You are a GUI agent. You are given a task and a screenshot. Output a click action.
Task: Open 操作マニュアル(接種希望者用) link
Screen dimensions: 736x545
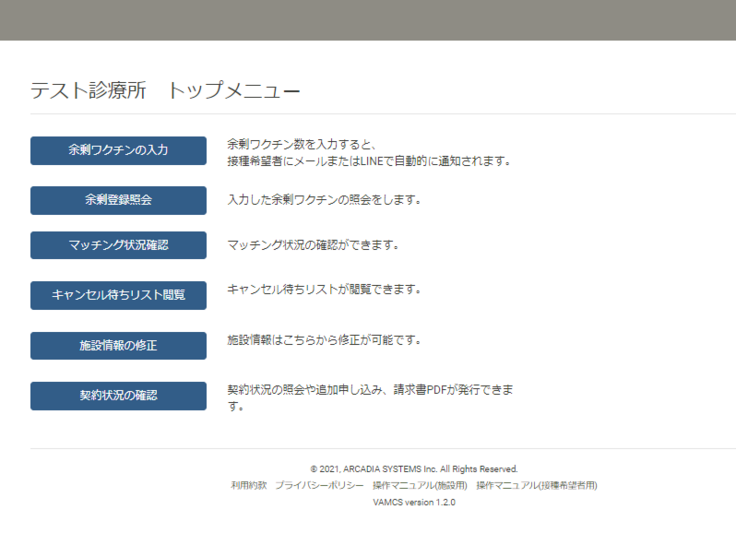coord(536,485)
